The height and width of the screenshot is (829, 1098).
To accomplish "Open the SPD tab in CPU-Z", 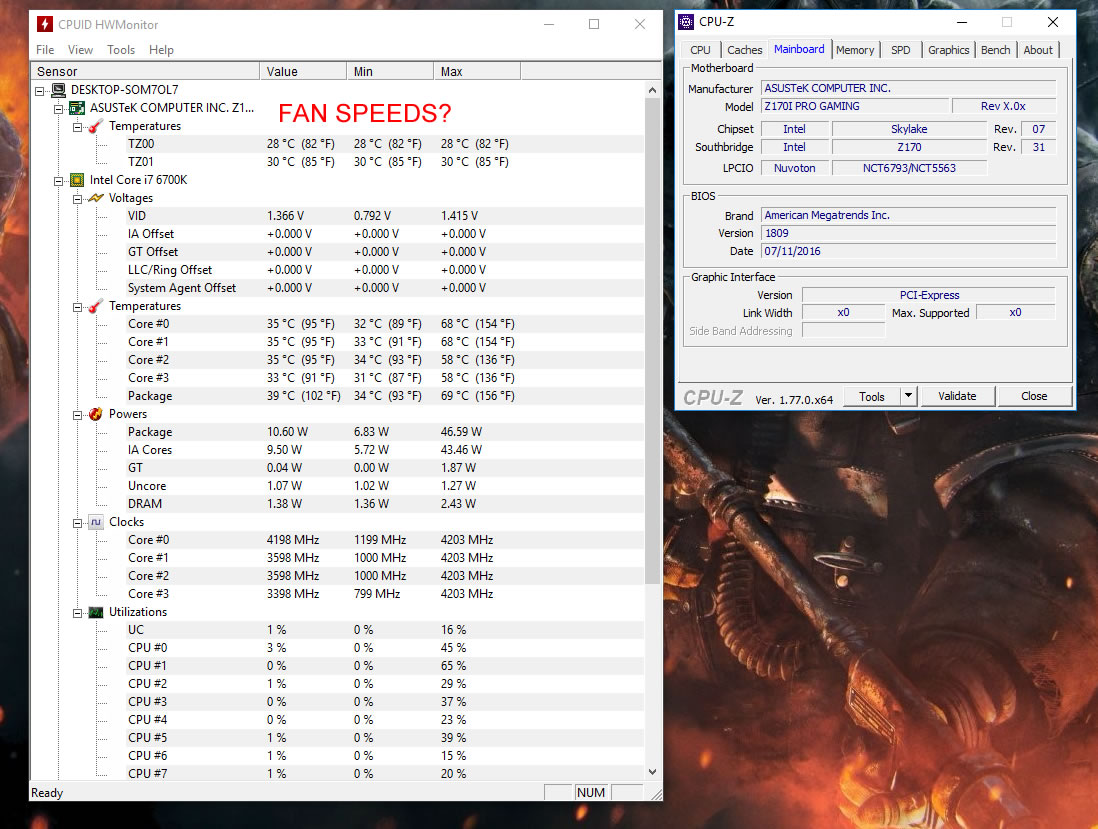I will [x=901, y=50].
